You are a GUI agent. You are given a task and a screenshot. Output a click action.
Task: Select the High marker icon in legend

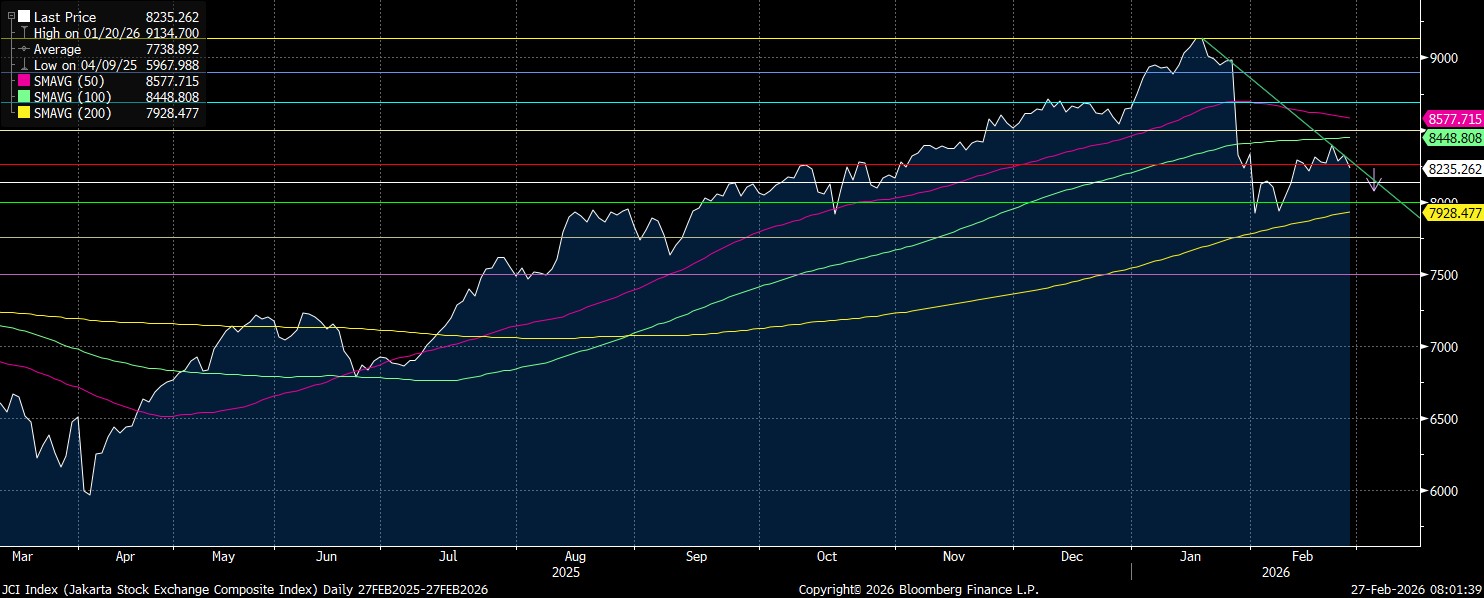(x=24, y=33)
